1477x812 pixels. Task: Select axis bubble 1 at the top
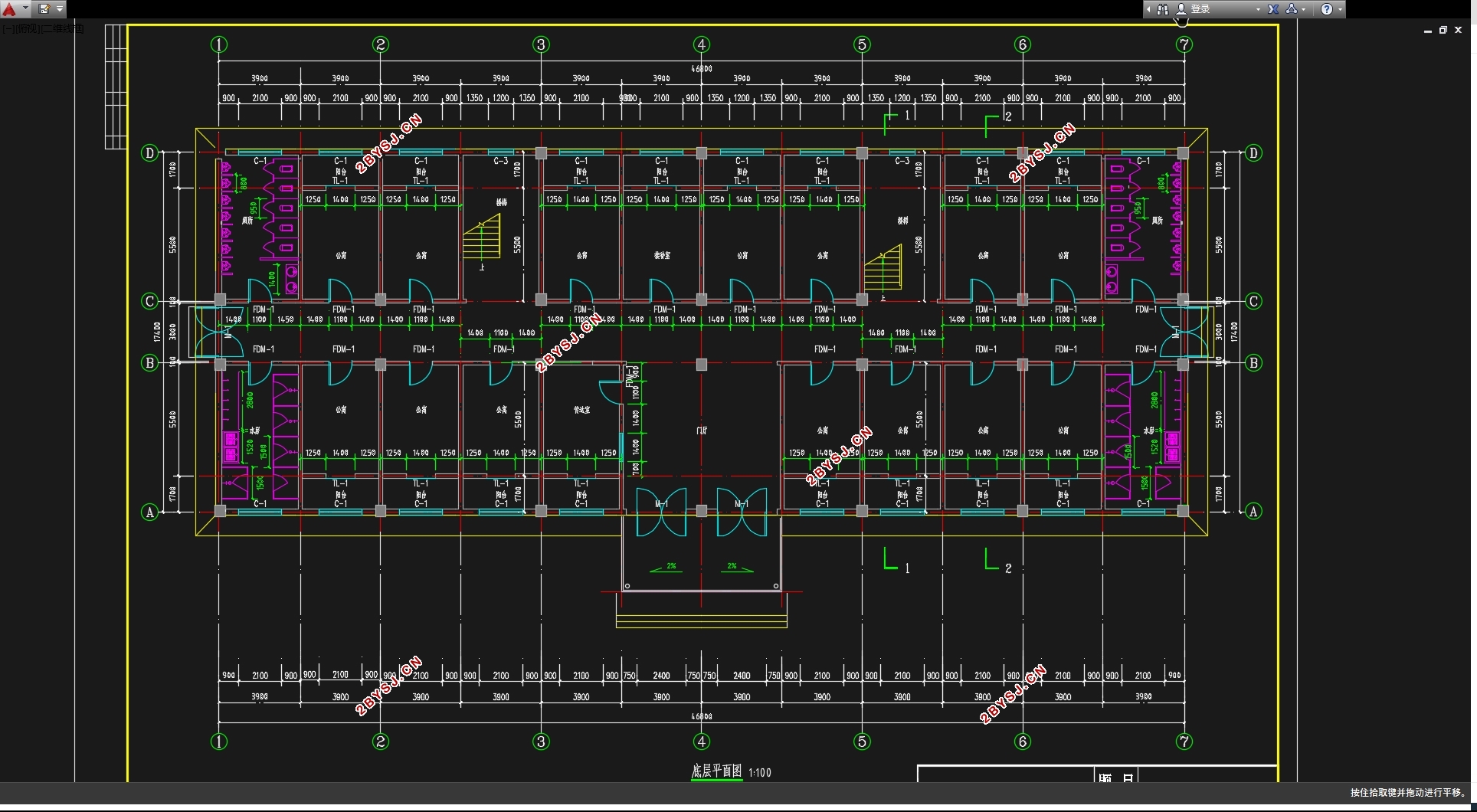pos(219,44)
